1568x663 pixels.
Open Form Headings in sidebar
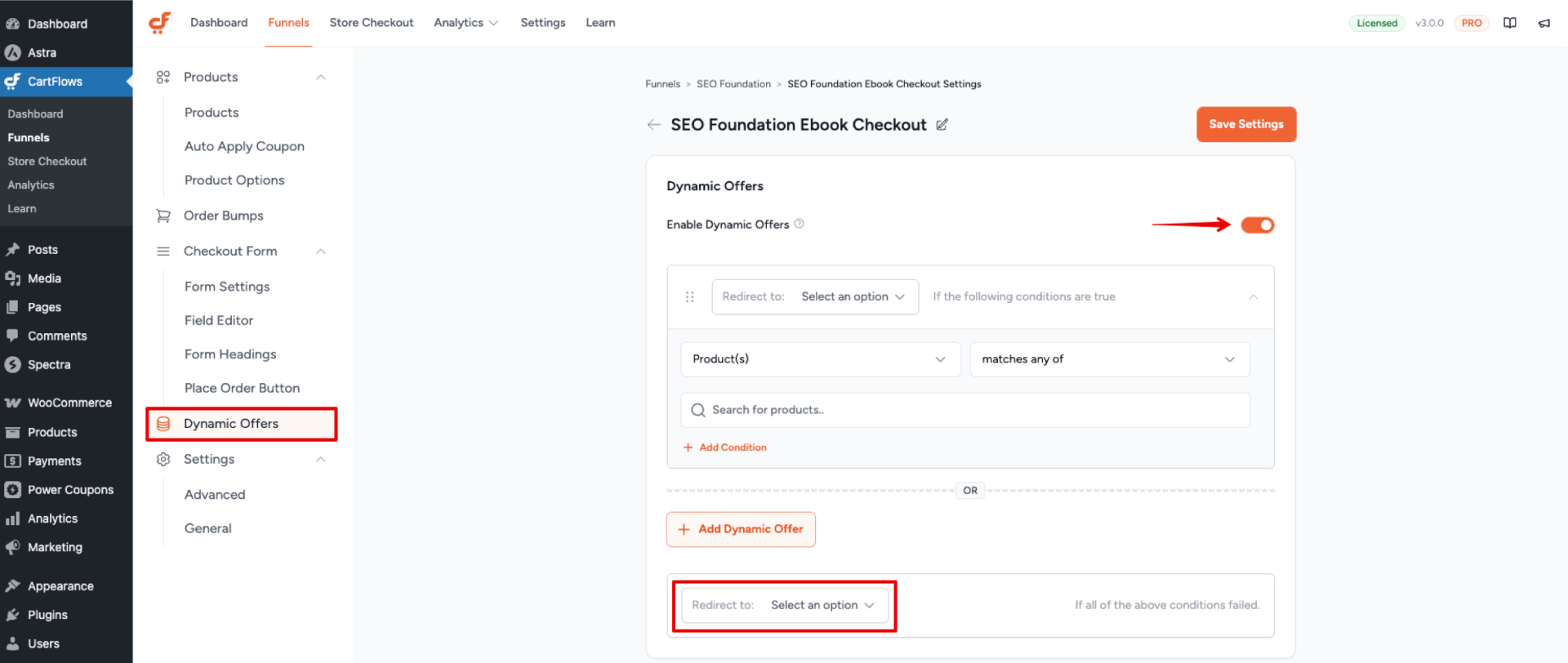tap(230, 354)
